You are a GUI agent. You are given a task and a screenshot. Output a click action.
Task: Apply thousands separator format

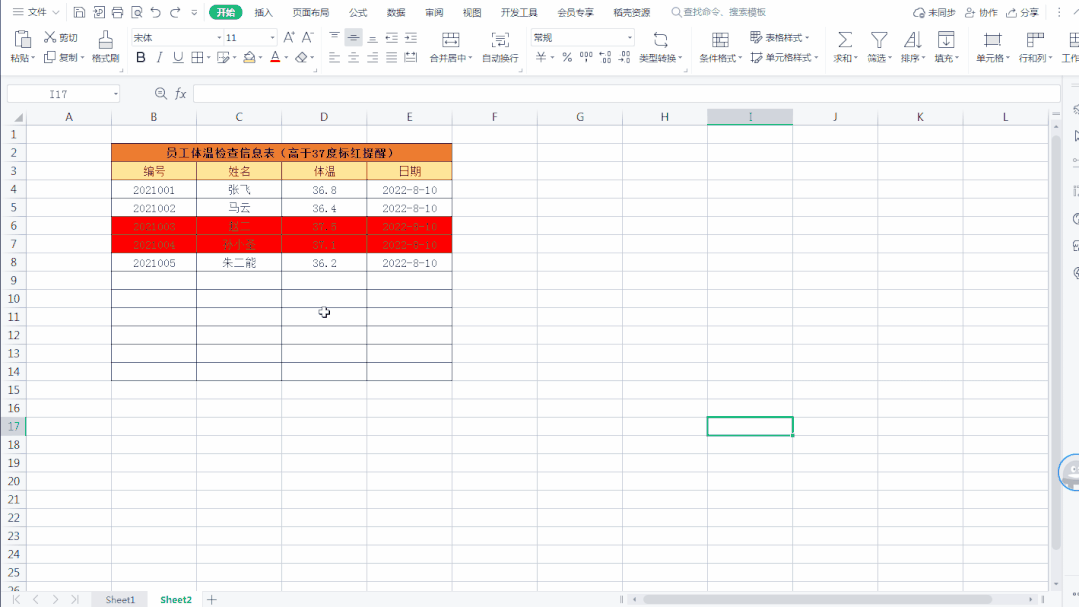(586, 58)
